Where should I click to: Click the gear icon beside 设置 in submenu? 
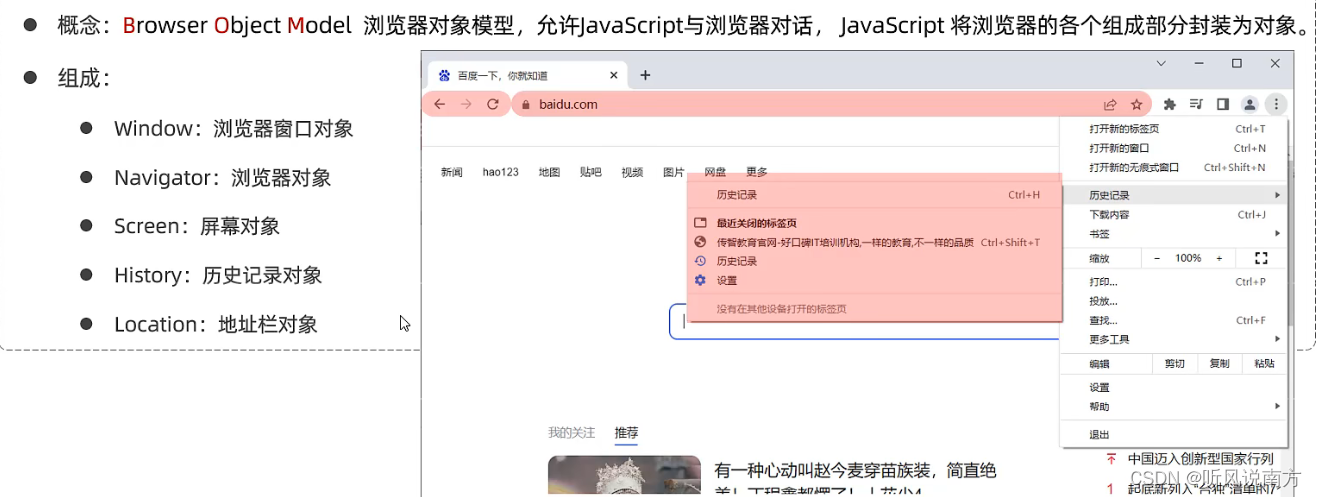(700, 280)
